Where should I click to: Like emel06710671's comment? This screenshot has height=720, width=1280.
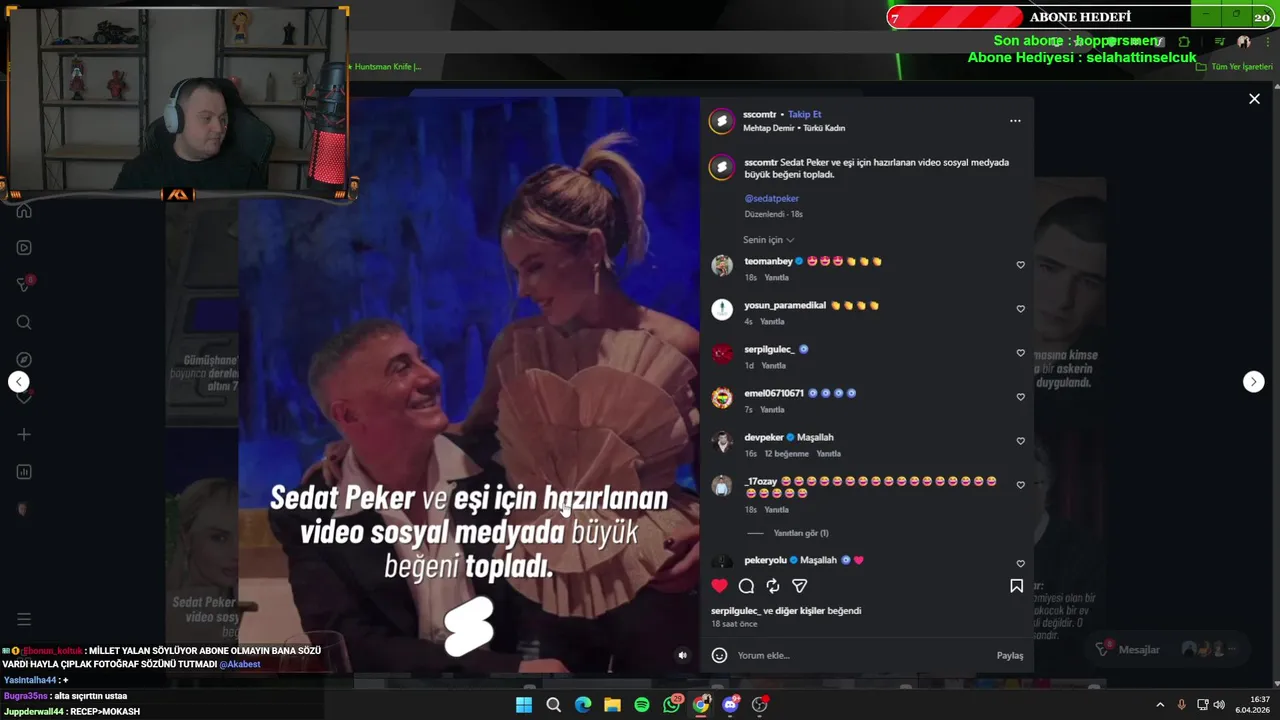click(x=1020, y=397)
